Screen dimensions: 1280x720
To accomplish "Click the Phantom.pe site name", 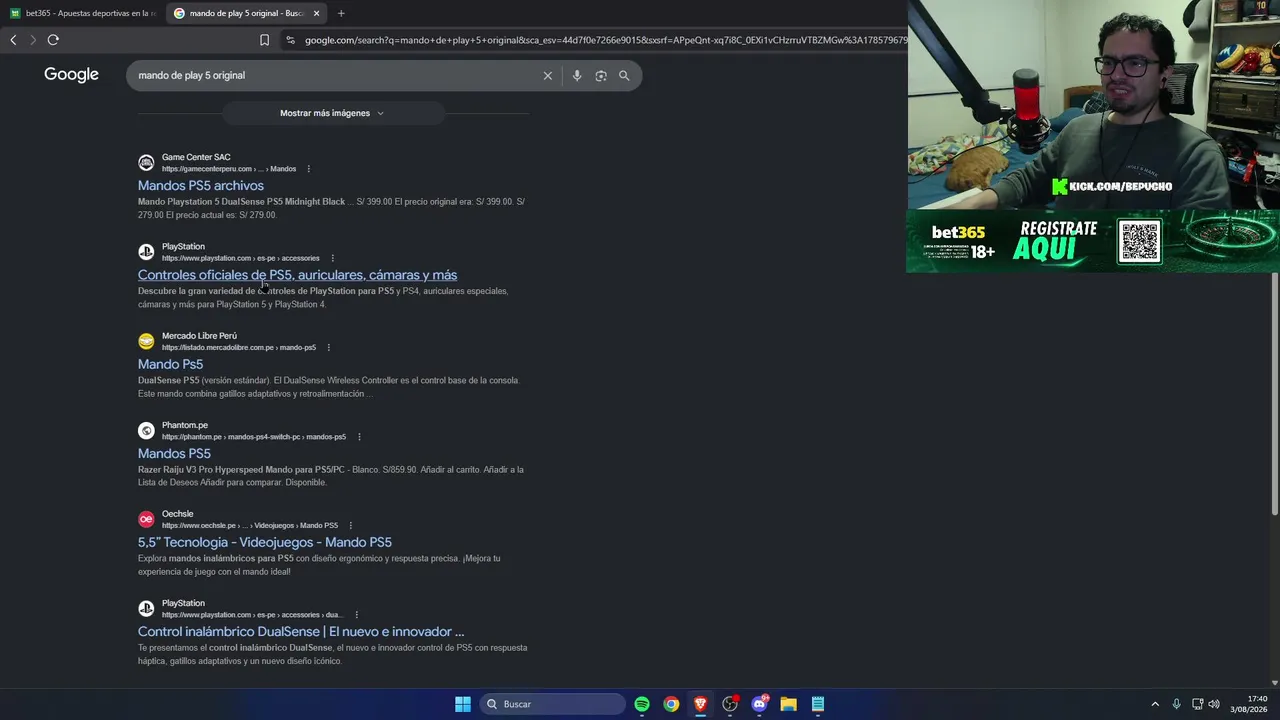I will [185, 425].
